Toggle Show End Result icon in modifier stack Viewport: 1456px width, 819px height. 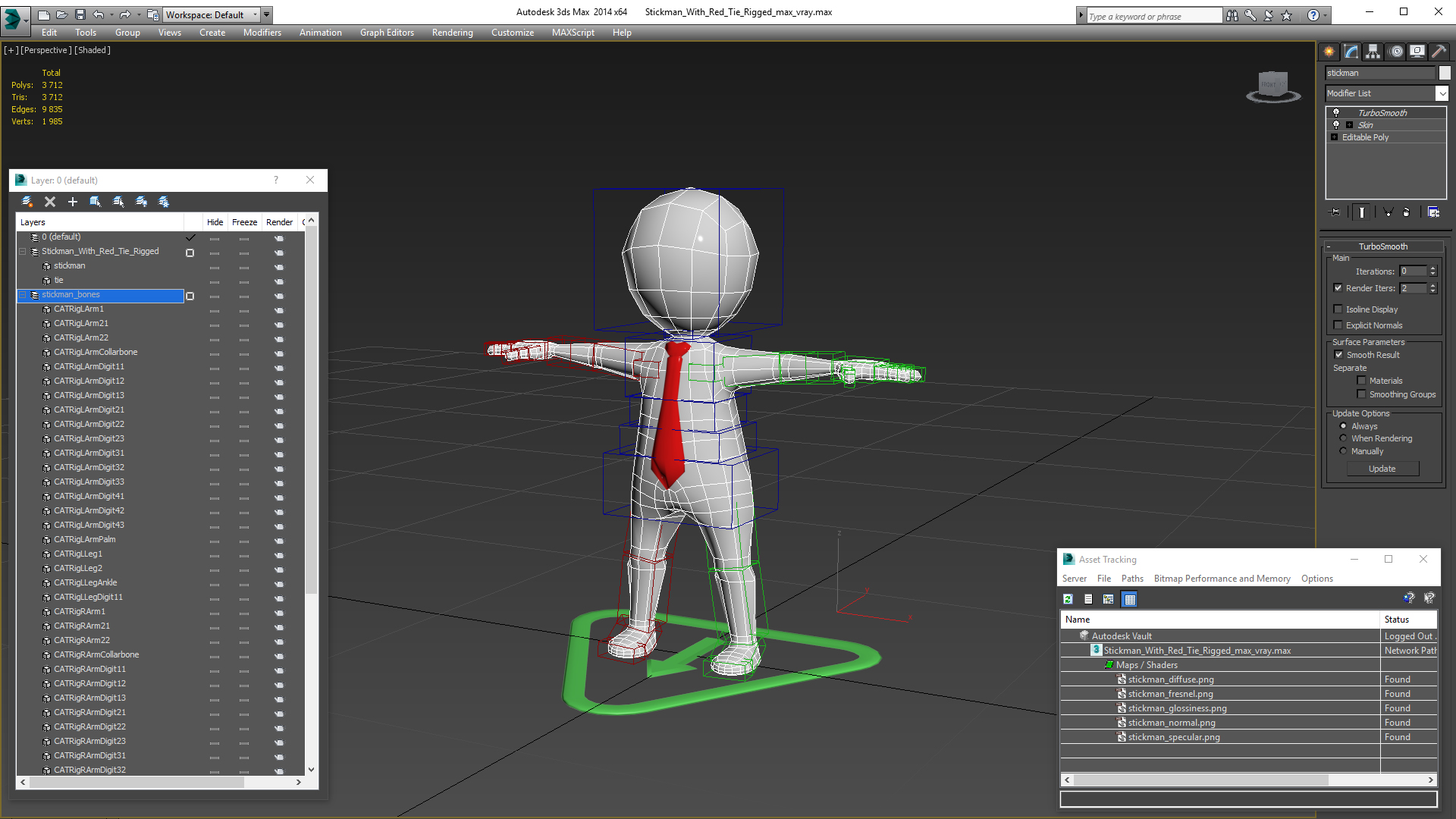1362,212
